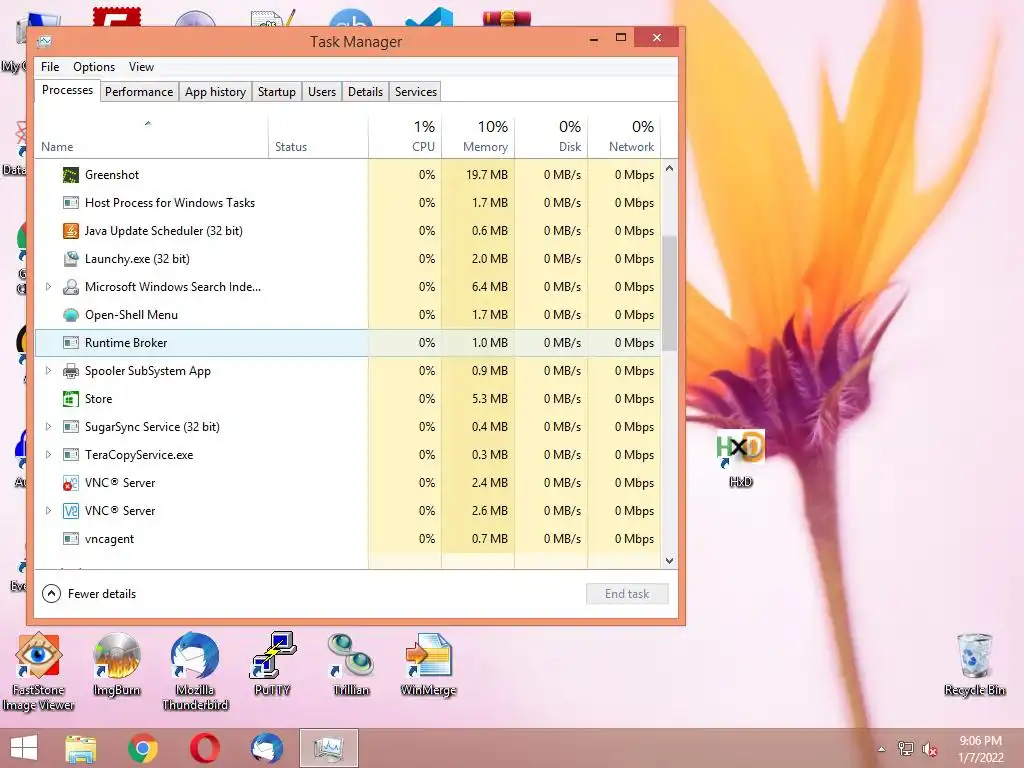Open the Recycle Bin
The width and height of the screenshot is (1024, 768).
coord(975,665)
